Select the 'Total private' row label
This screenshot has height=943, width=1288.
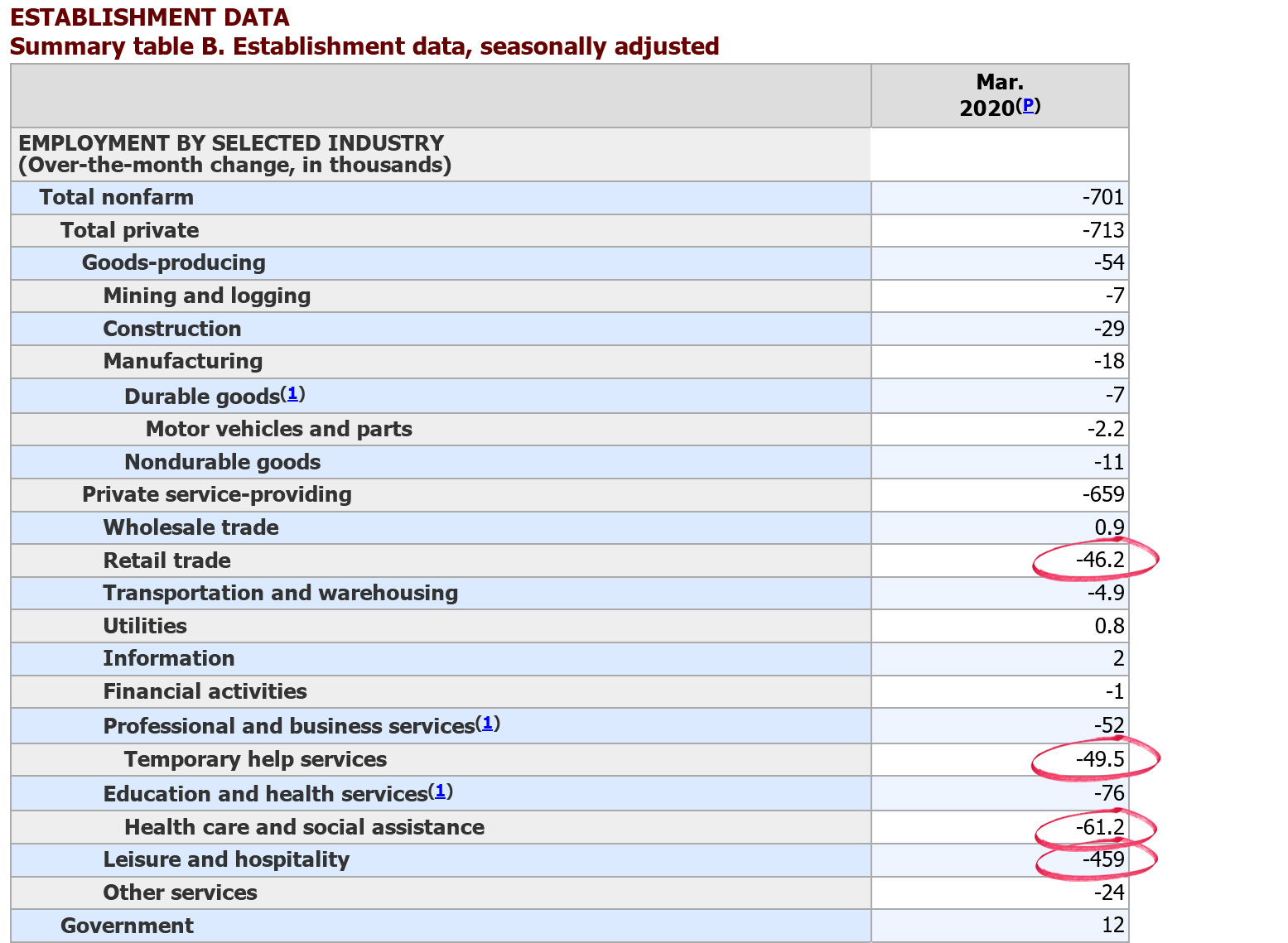[x=130, y=230]
